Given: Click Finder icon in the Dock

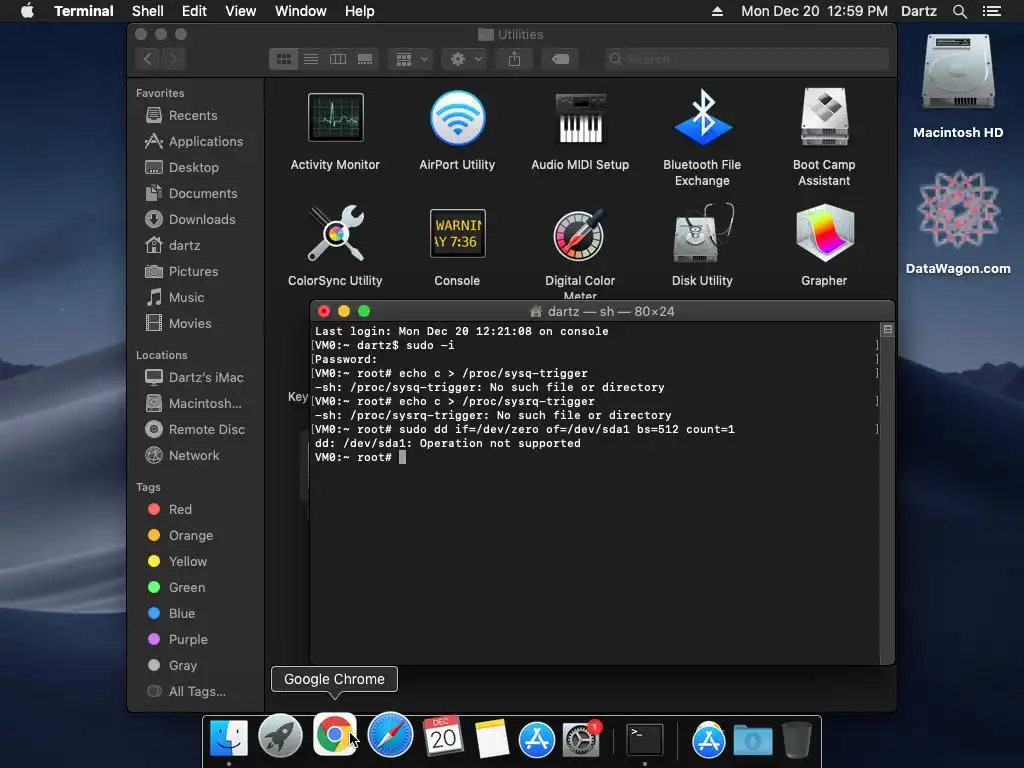Looking at the screenshot, I should click(229, 738).
